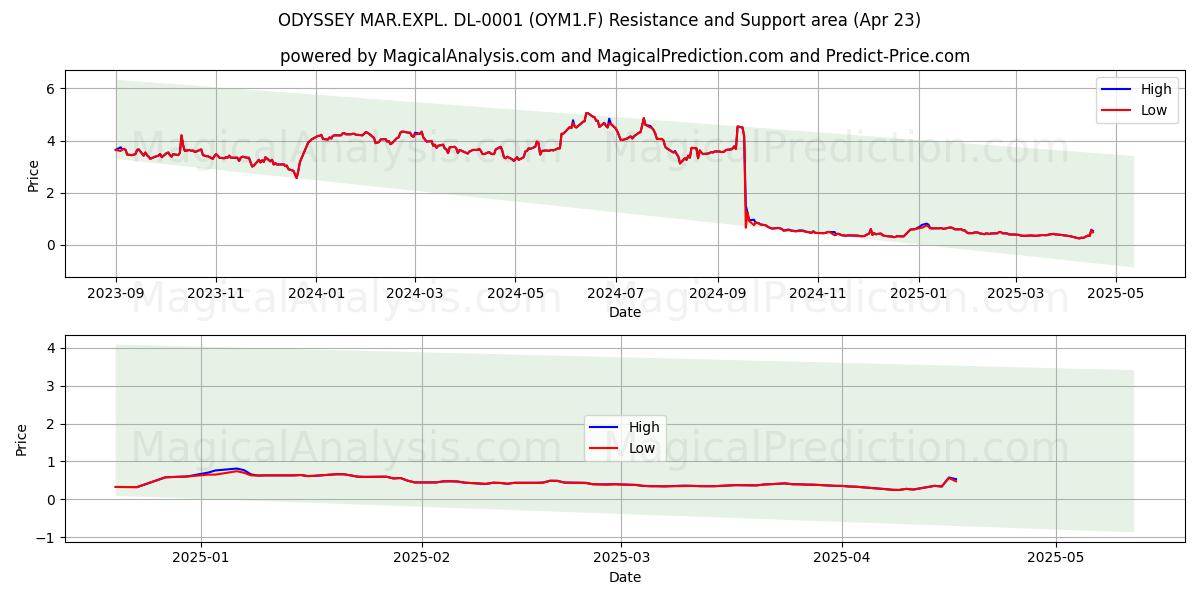Click the 'Date' axis label under lower chart

625,577
